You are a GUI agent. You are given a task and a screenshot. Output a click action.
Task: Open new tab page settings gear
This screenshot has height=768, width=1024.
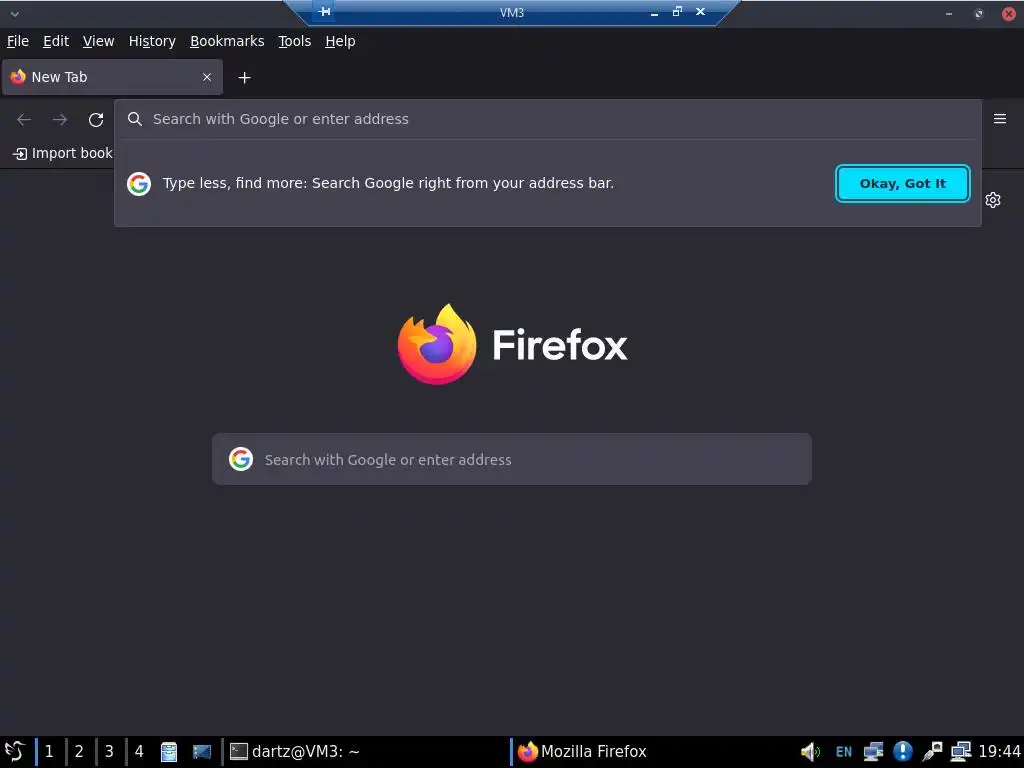pyautogui.click(x=993, y=200)
